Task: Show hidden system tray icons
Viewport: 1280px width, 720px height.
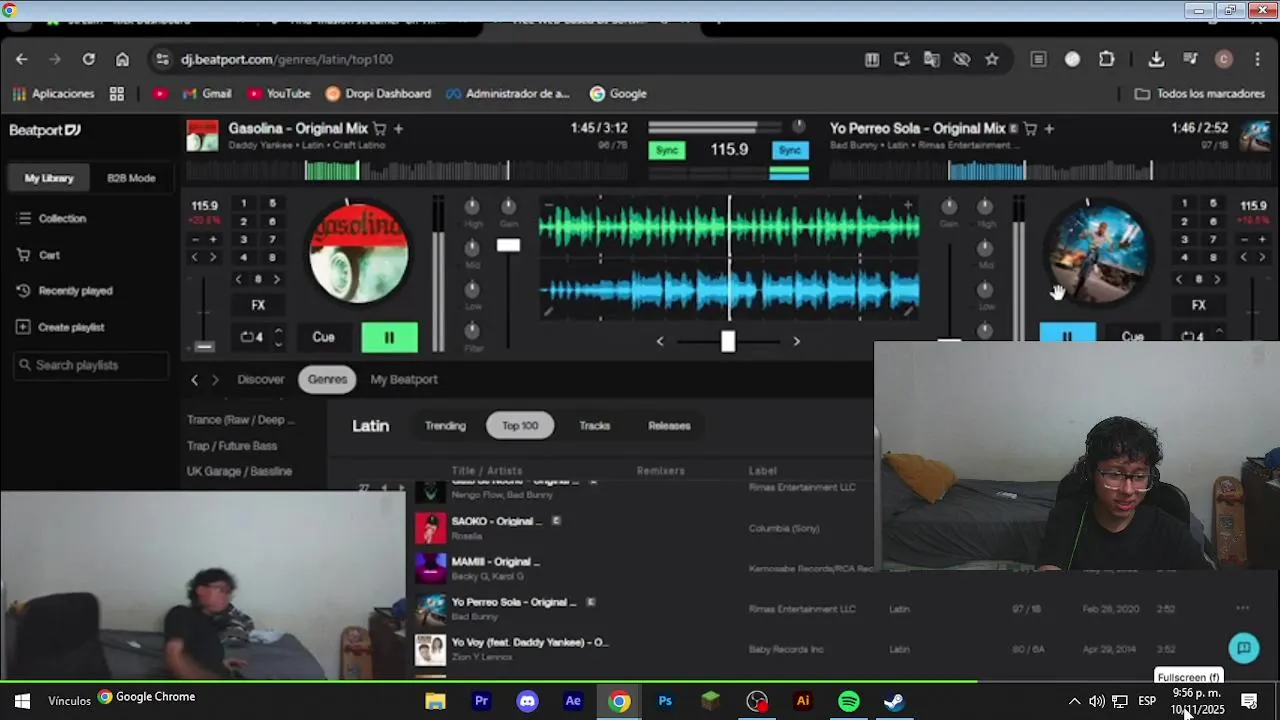Action: click(1074, 701)
